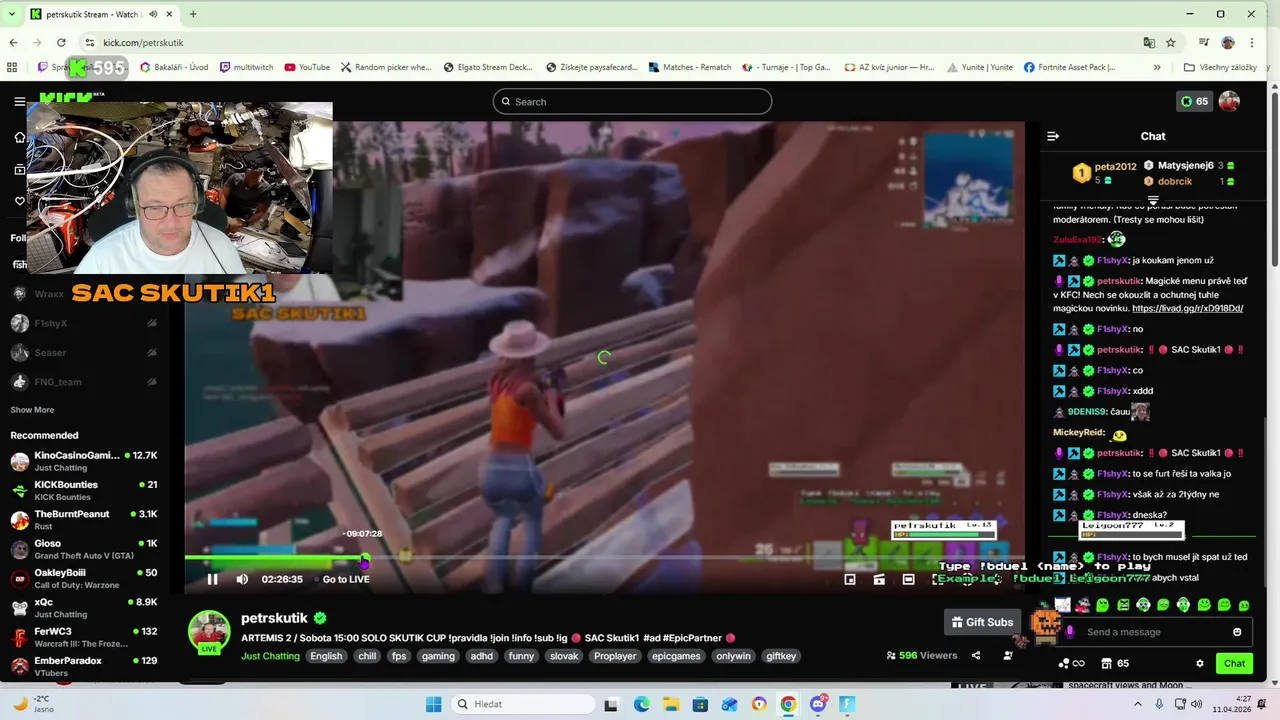Open Discord from the taskbar
The width and height of the screenshot is (1280, 720).
[818, 704]
